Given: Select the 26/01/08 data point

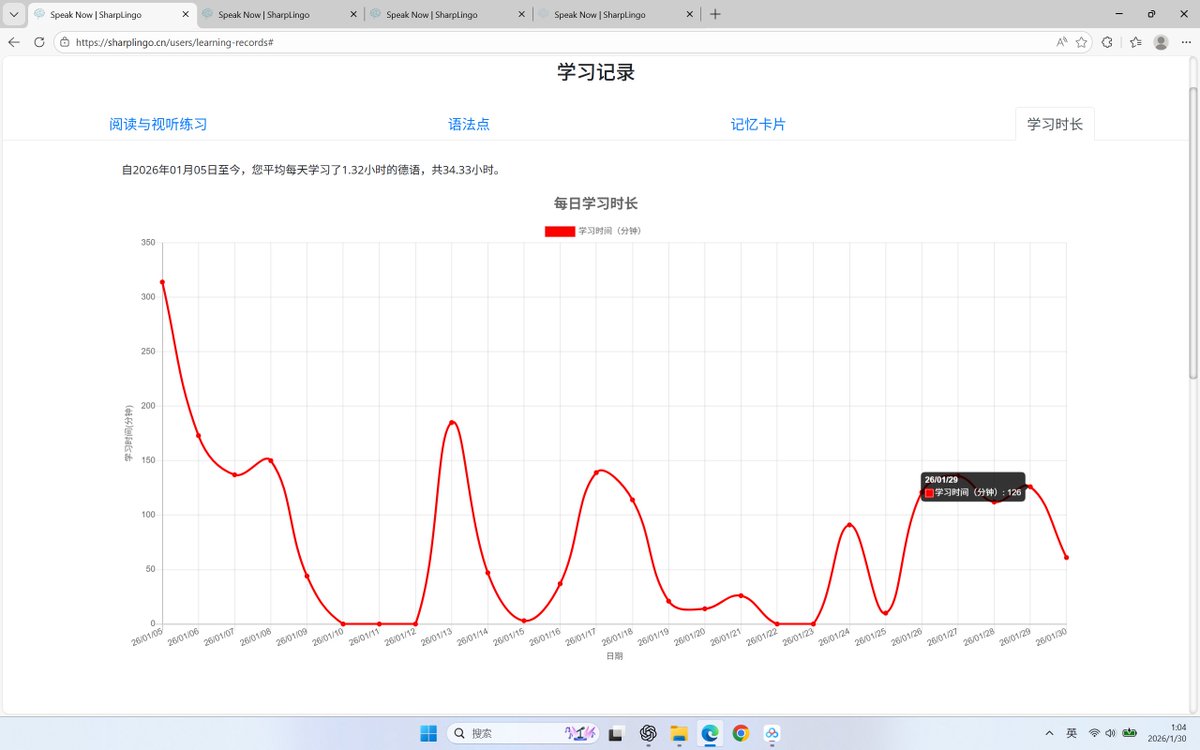Looking at the screenshot, I should tap(270, 460).
